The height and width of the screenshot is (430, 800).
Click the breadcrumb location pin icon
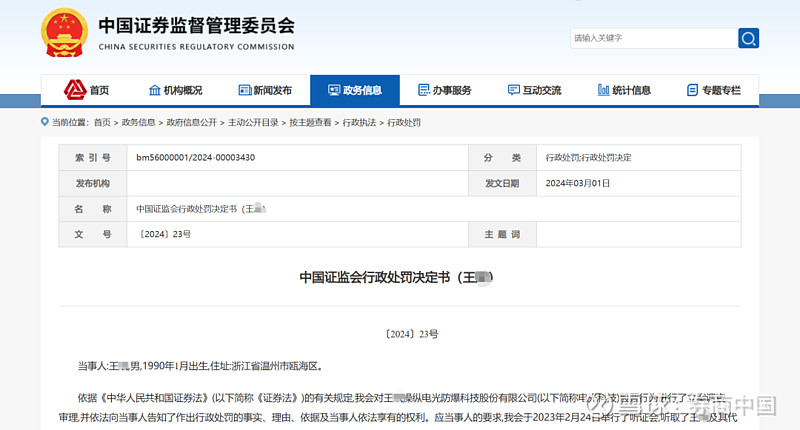[45, 122]
